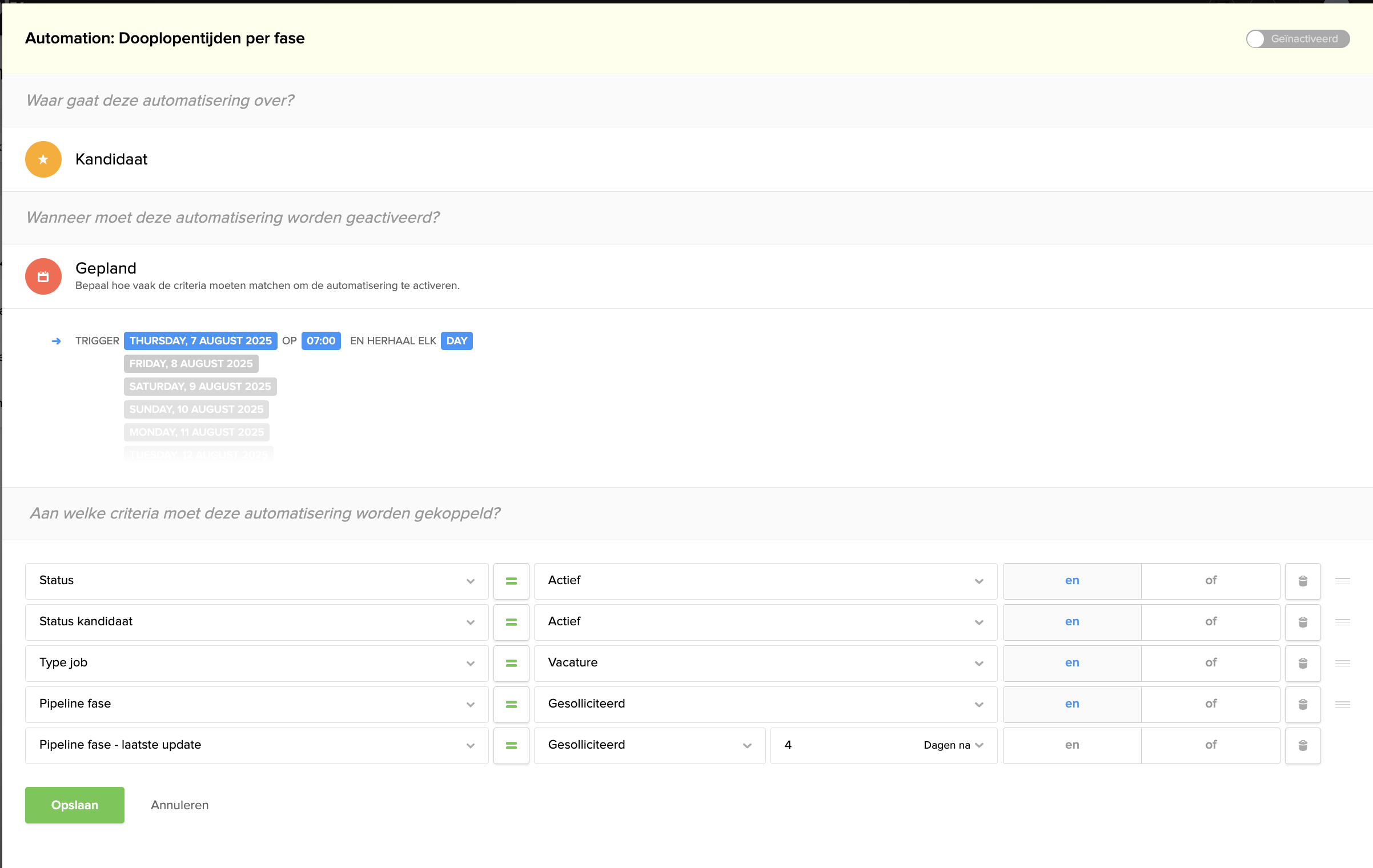The image size is (1373, 868).
Task: Open the Pipeline fase field dropdown
Action: click(257, 704)
